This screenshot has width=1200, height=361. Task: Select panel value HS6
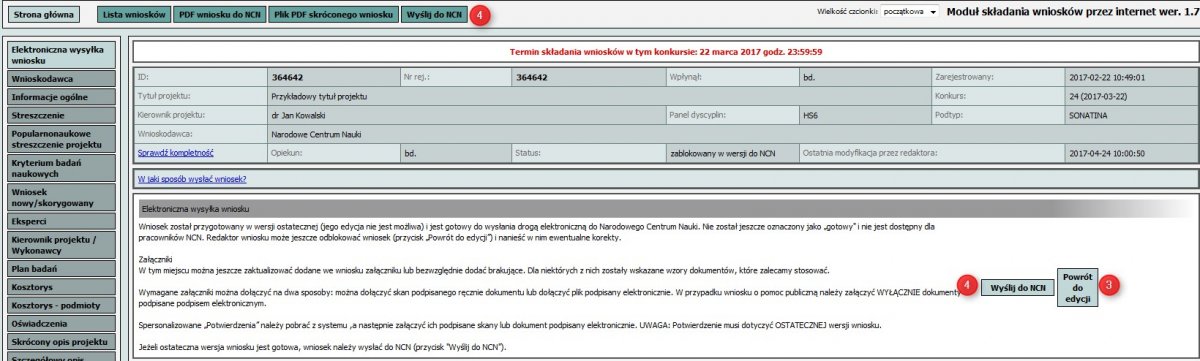(811, 115)
